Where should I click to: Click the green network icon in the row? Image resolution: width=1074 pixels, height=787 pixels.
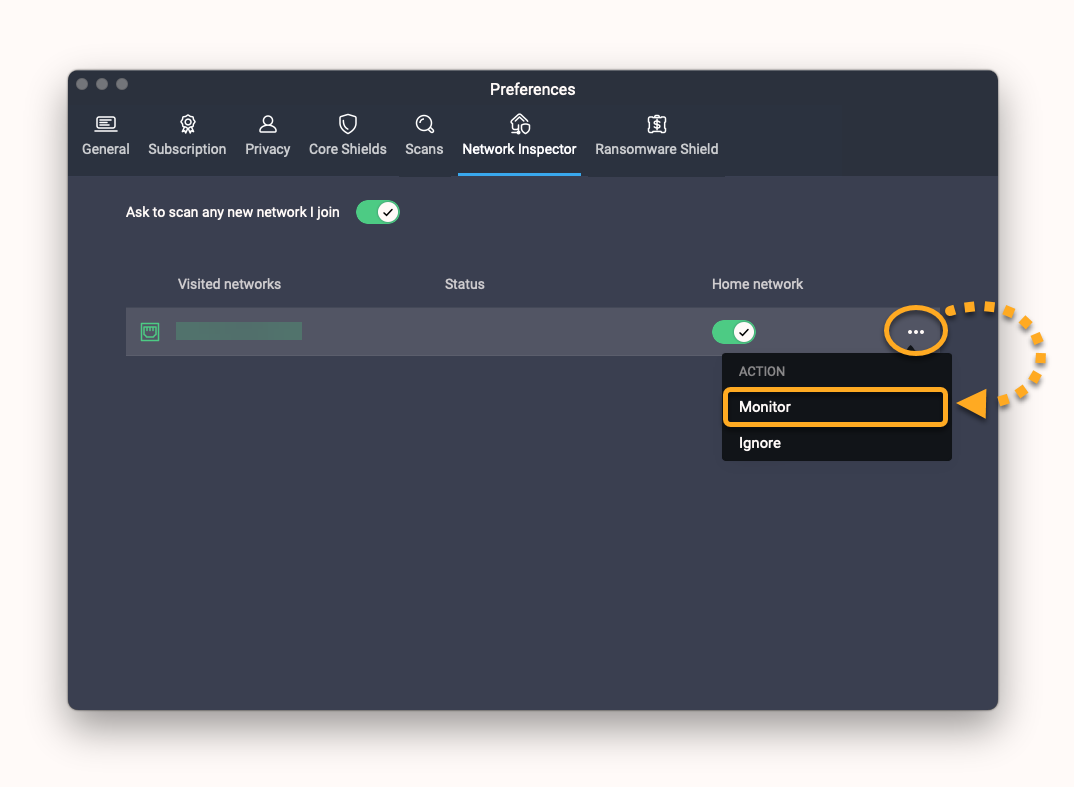[150, 332]
